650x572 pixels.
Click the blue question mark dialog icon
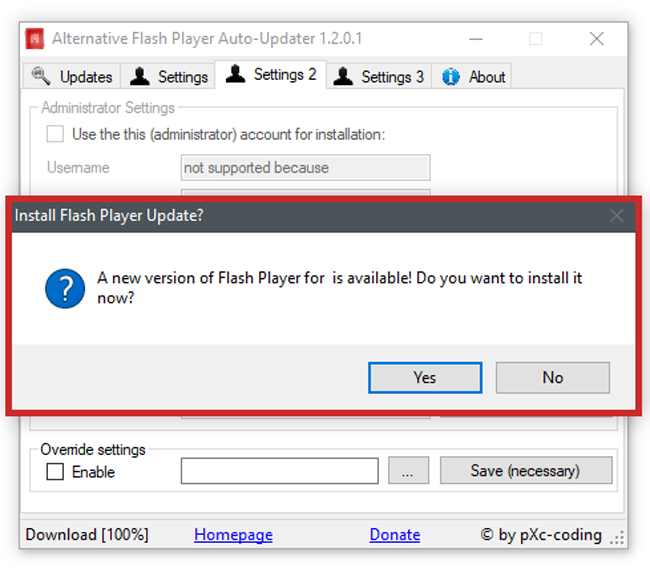click(65, 286)
